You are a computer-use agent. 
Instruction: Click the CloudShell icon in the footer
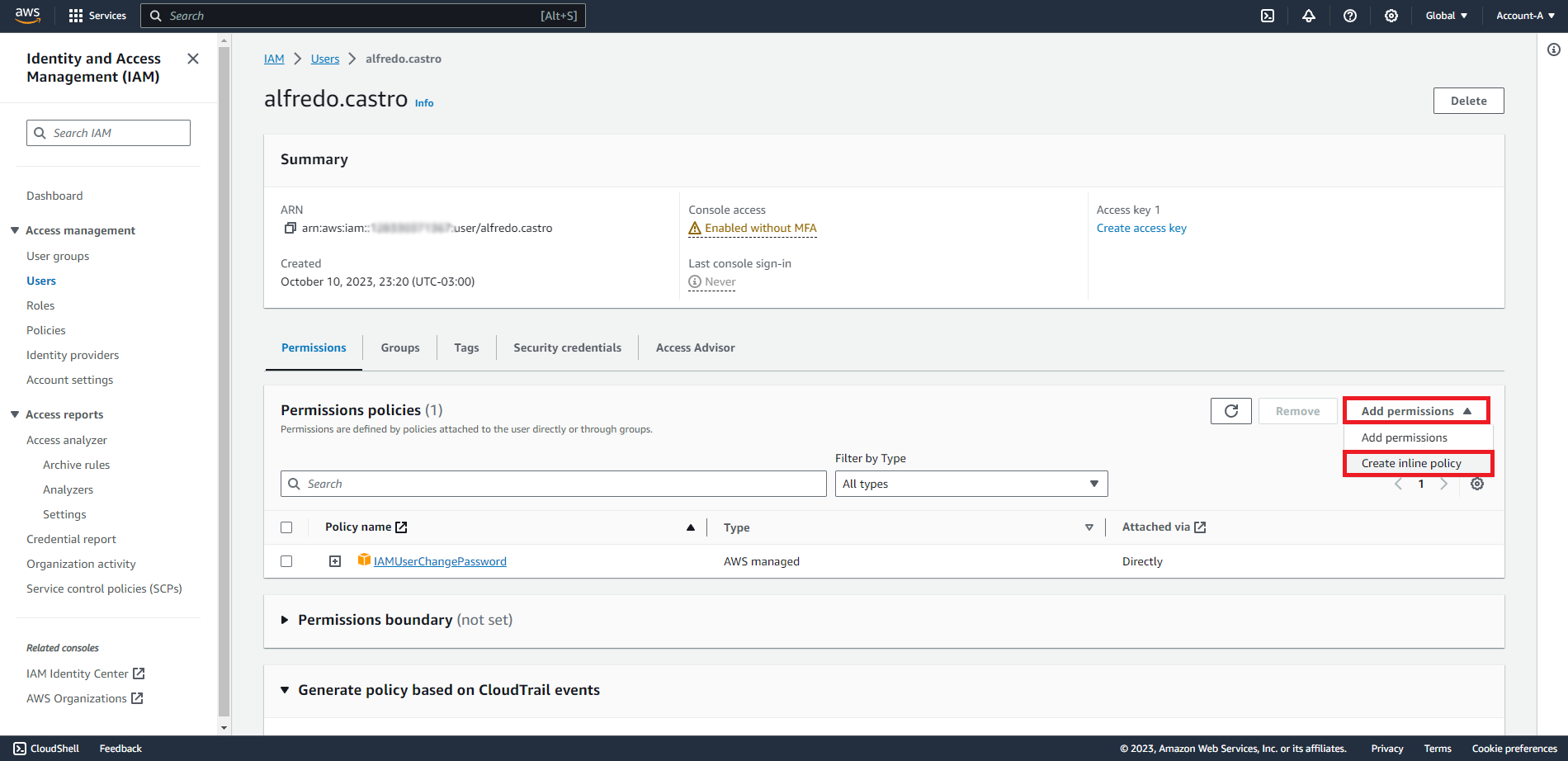pyautogui.click(x=20, y=749)
